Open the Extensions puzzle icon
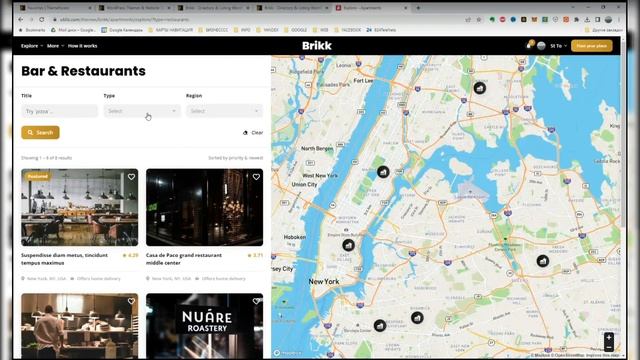Screen dimensions: 640x360 coord(576,19)
